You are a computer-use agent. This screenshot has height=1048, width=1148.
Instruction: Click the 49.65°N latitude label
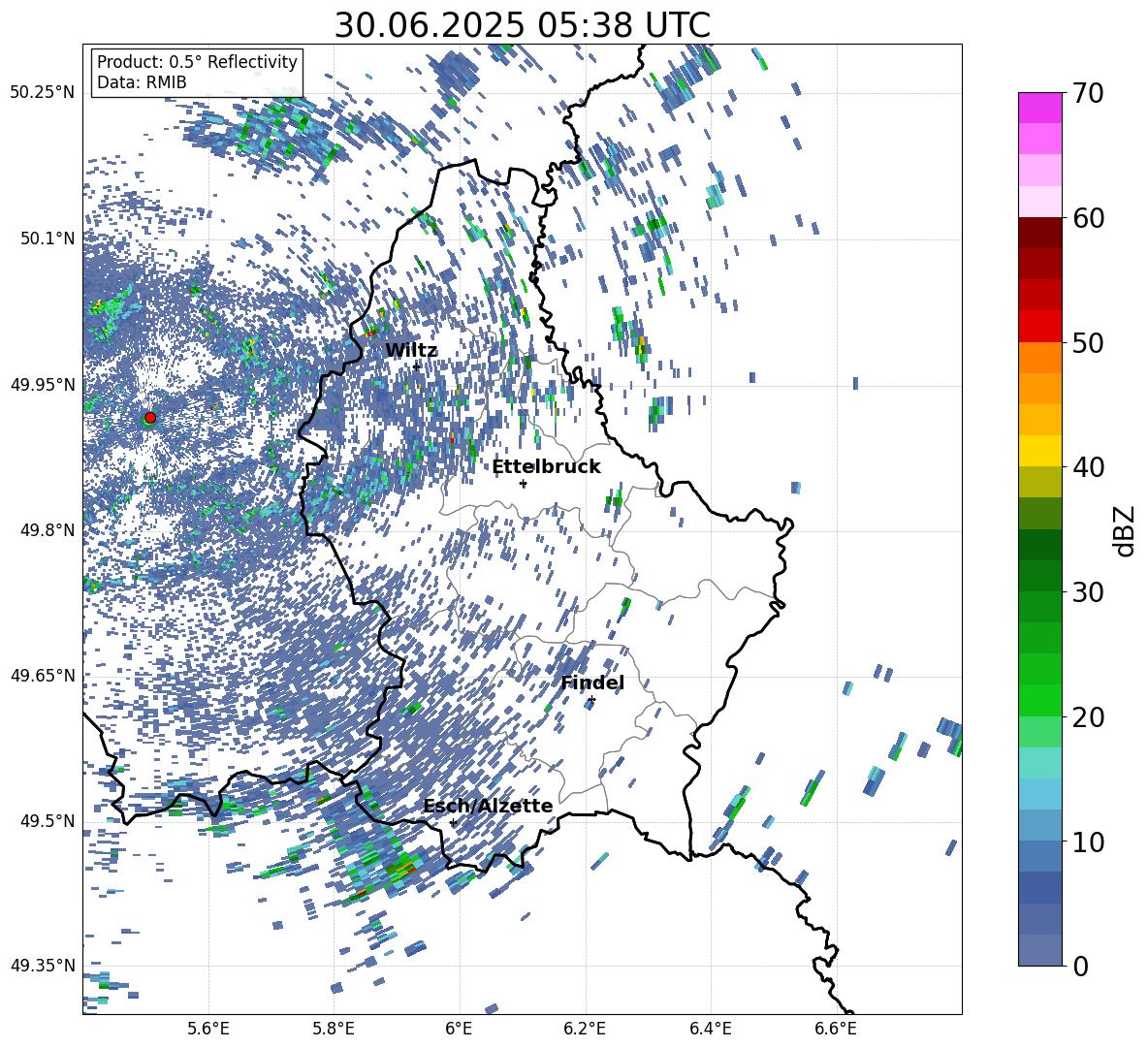[x=43, y=675]
